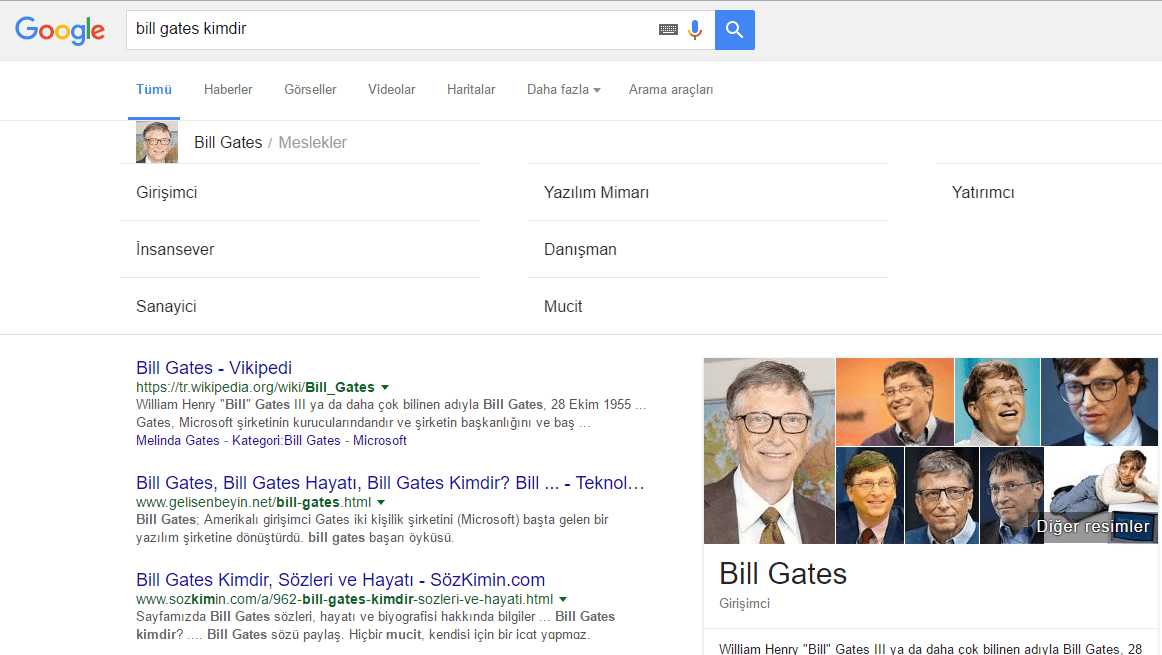Screen dimensions: 1162x655
Task: Click the Melinda Gates sublink
Action: click(x=177, y=441)
